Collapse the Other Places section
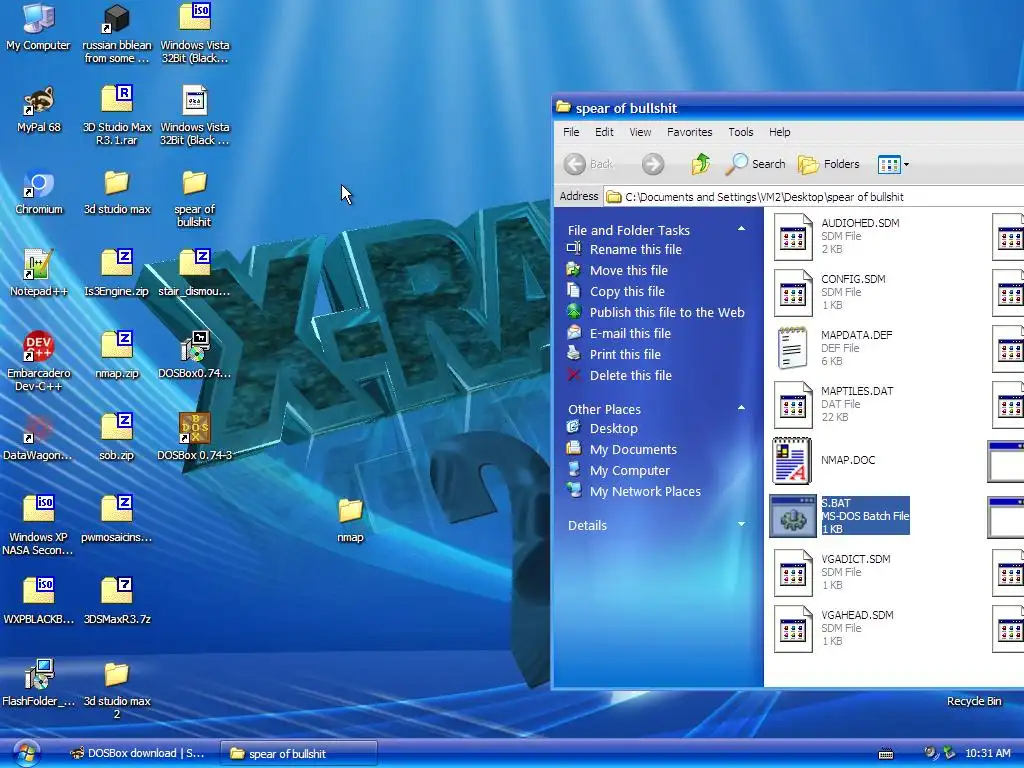The width and height of the screenshot is (1024, 768). (x=741, y=408)
